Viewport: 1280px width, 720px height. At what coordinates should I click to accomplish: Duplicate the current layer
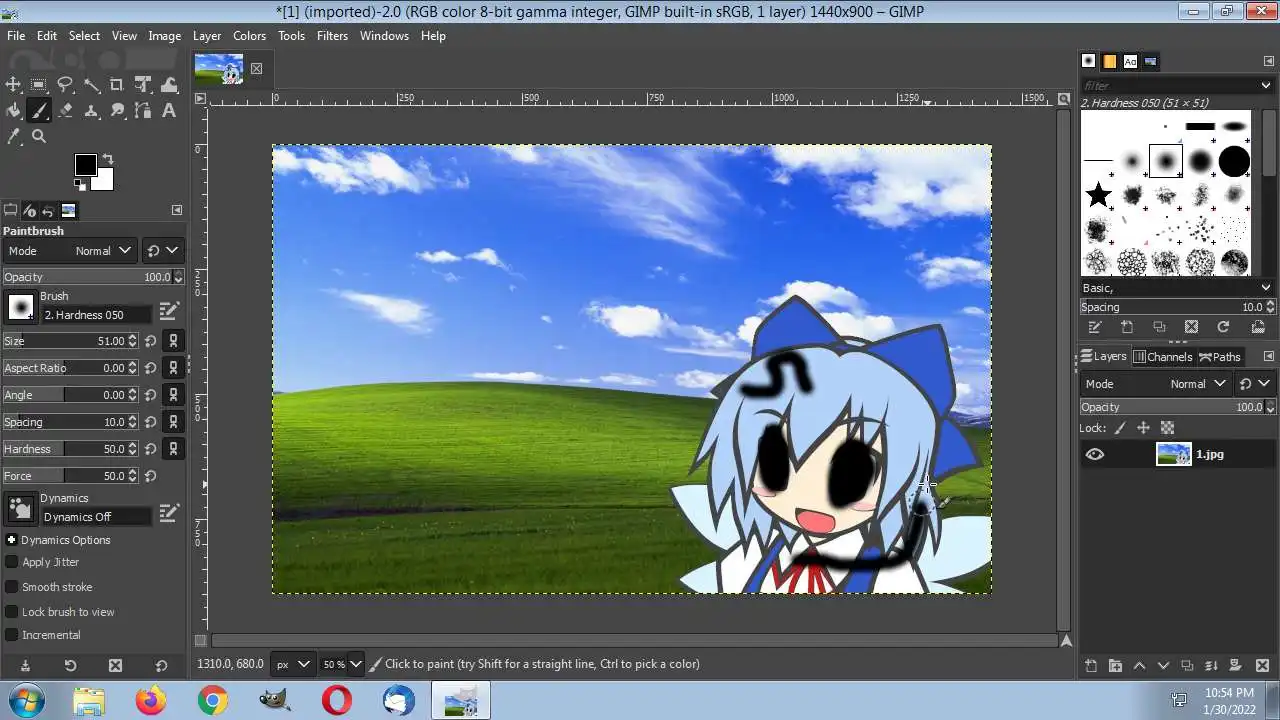tap(1187, 666)
